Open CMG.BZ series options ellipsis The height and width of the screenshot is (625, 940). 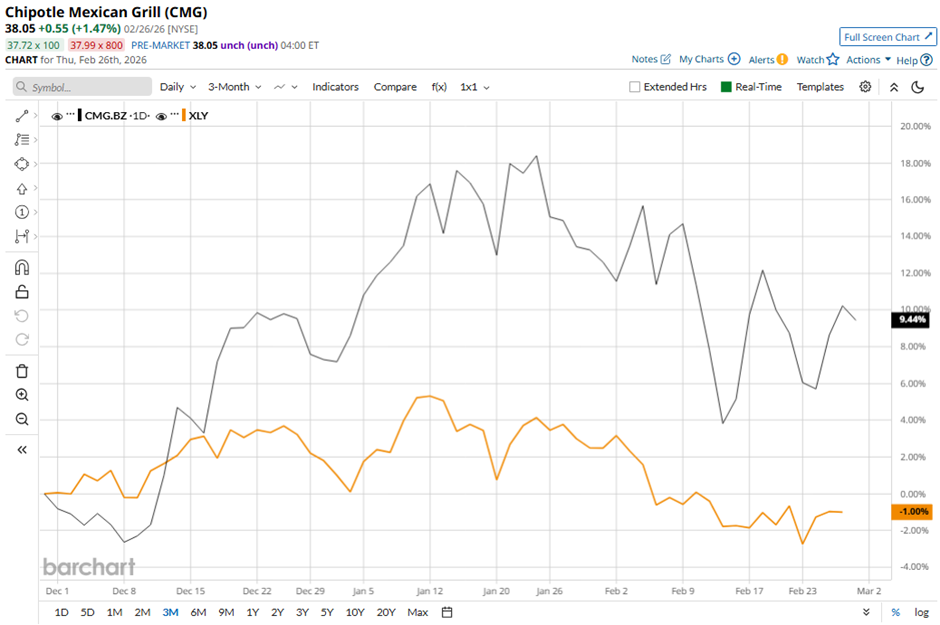pos(71,114)
